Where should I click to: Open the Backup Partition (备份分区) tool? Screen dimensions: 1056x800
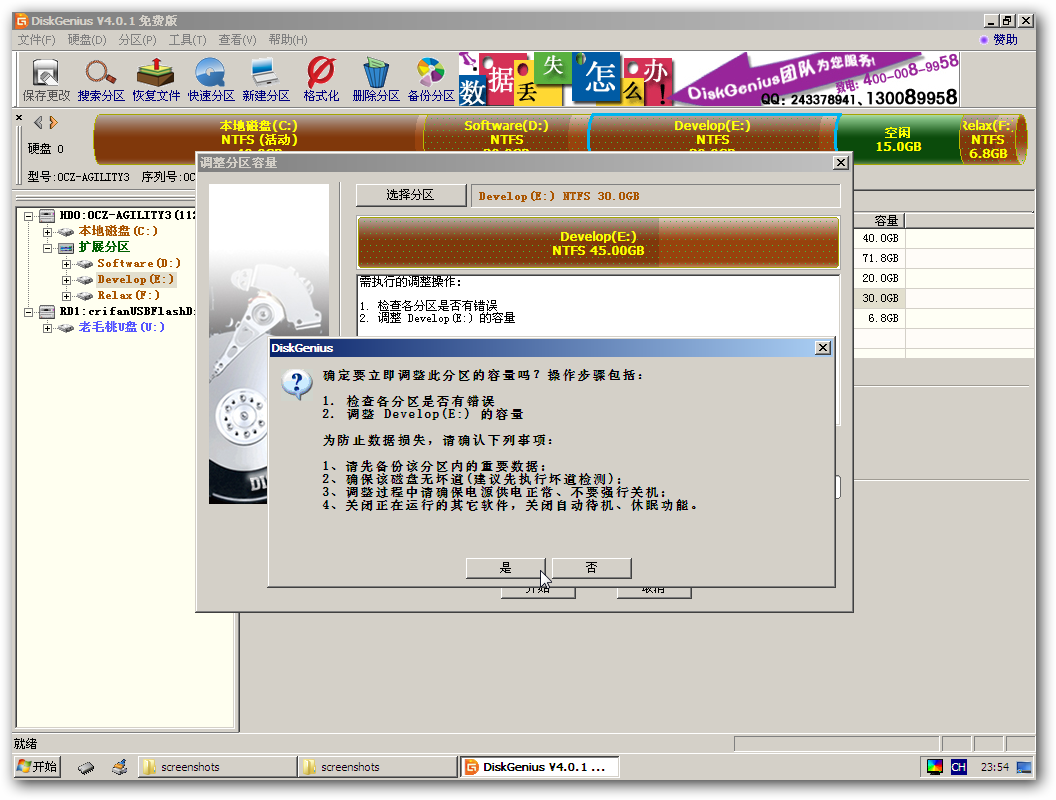pos(431,80)
